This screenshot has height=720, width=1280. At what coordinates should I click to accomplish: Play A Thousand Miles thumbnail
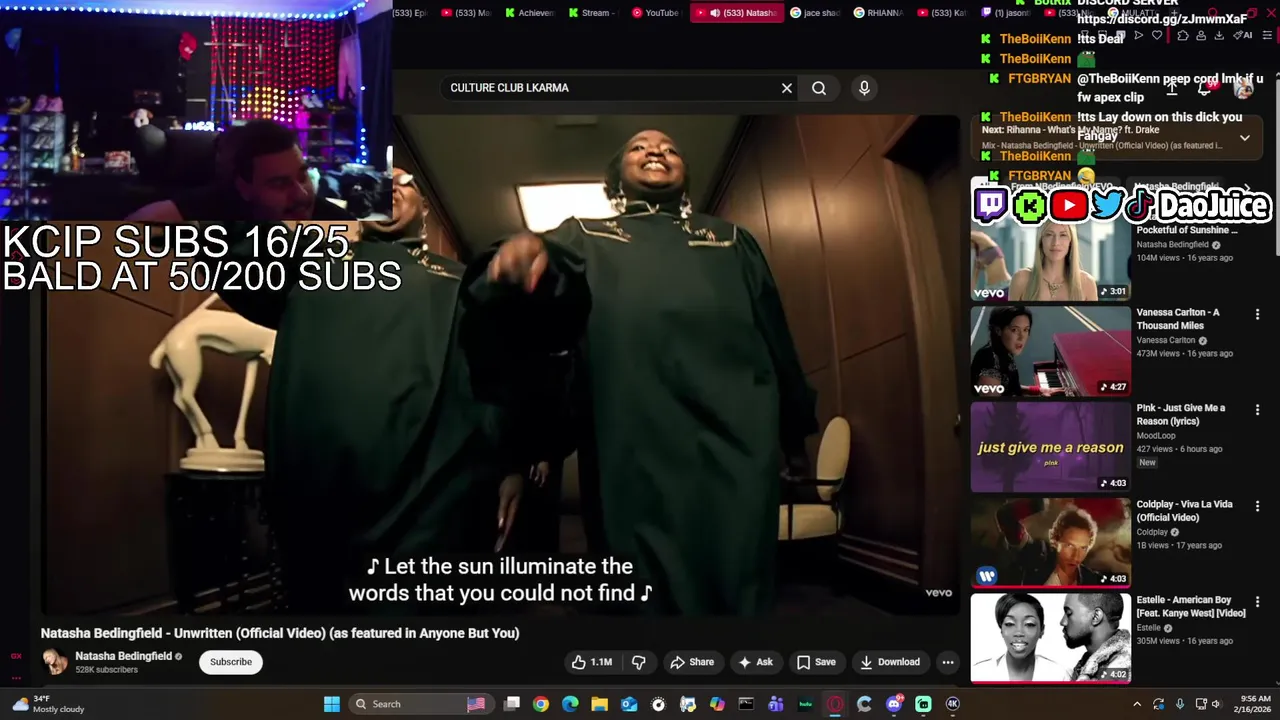point(1050,351)
